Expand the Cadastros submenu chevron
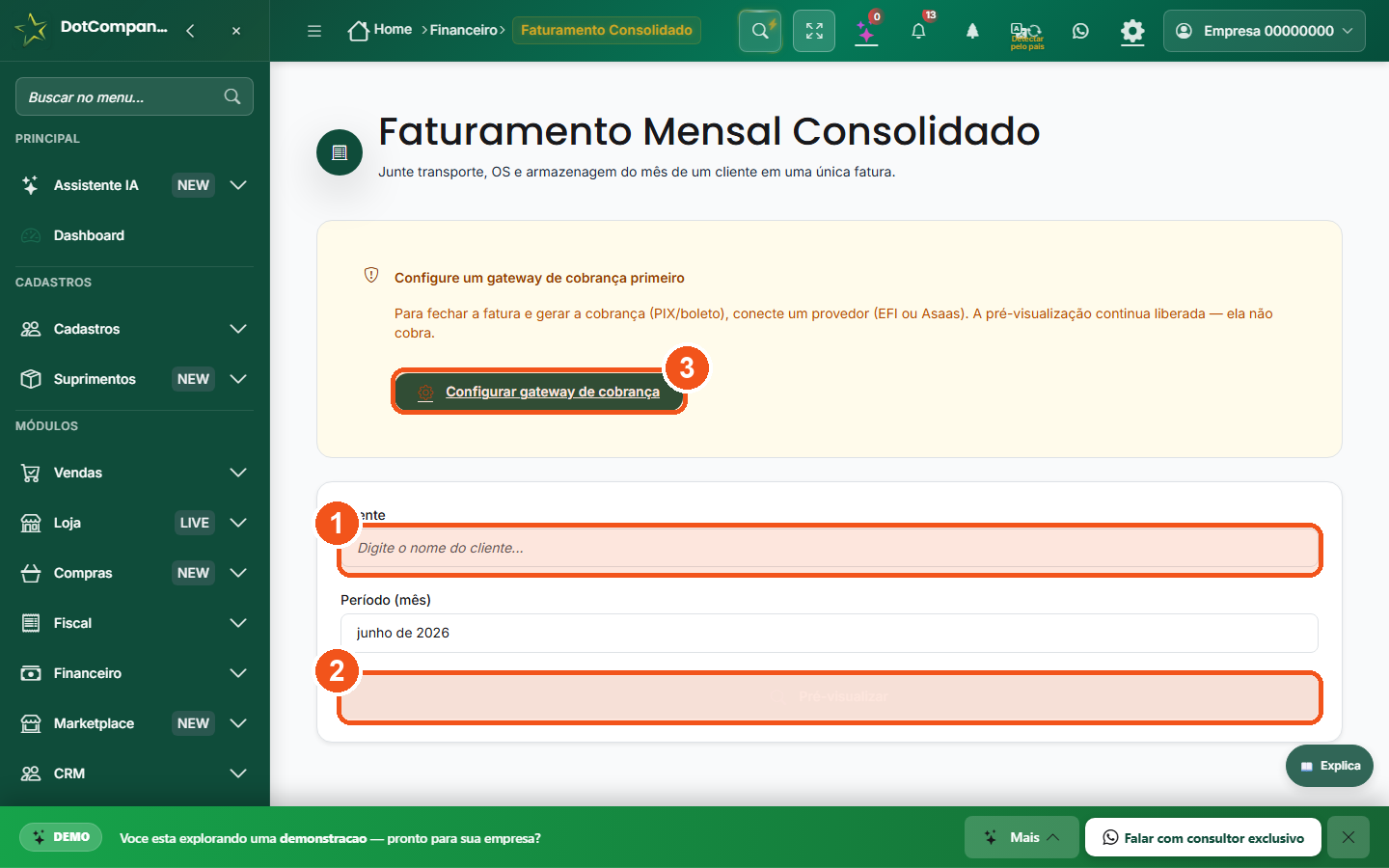 pyautogui.click(x=238, y=329)
